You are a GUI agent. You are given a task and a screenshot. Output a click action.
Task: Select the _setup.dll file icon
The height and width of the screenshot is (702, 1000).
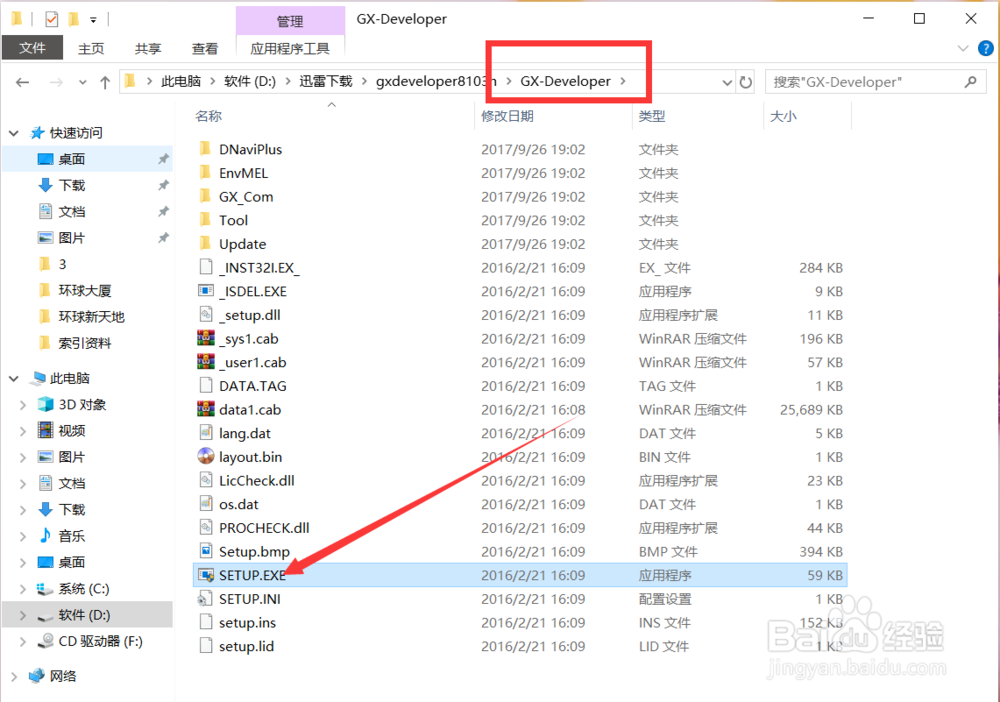coord(205,314)
